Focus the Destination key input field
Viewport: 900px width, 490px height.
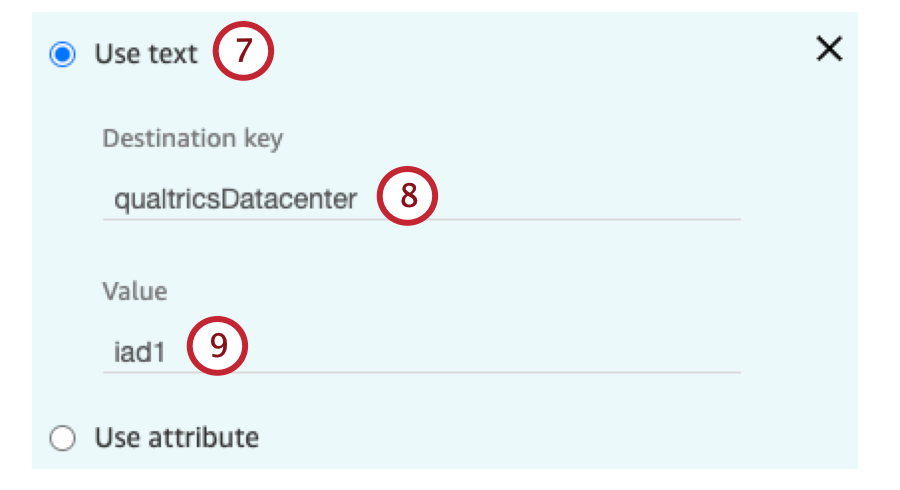(x=422, y=199)
